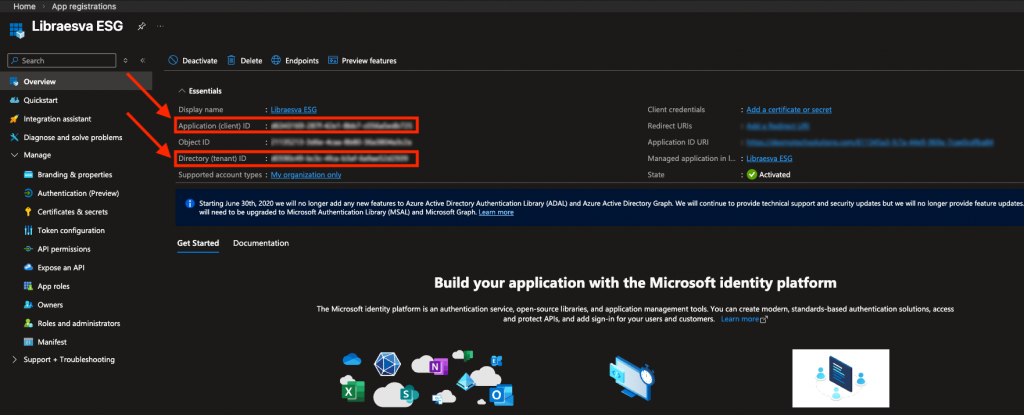Click the Authentication (Preview) icon

pyautogui.click(x=28, y=193)
